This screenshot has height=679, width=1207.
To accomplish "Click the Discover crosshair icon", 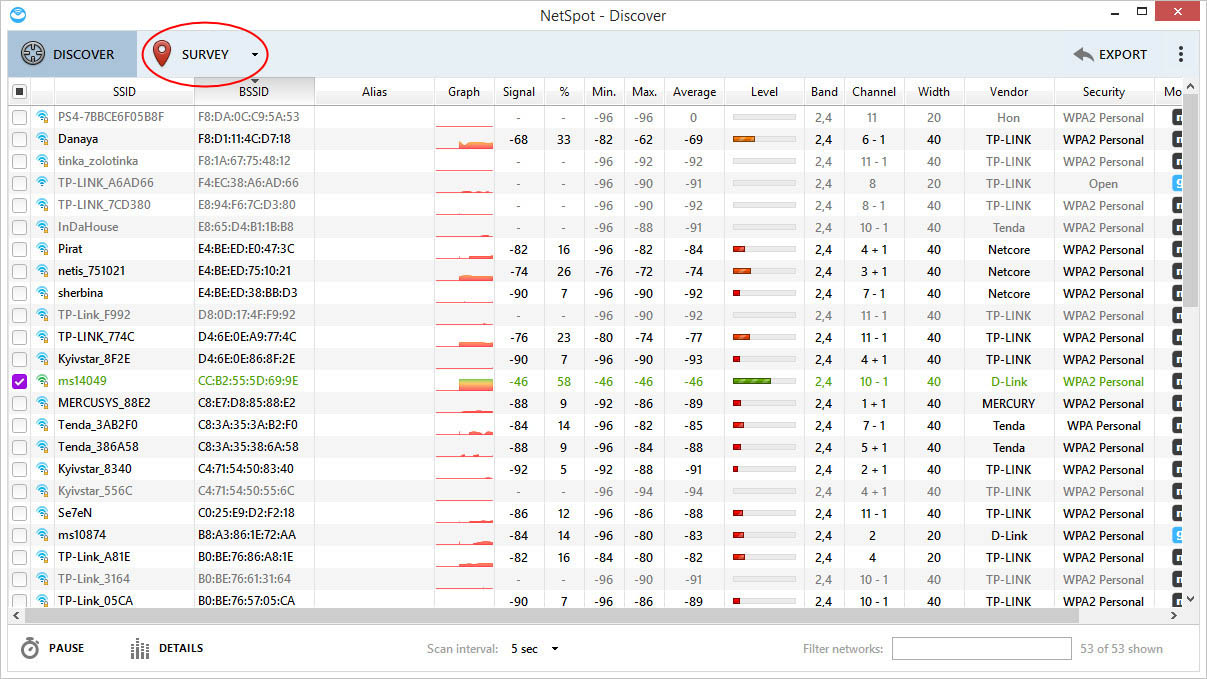I will [32, 54].
